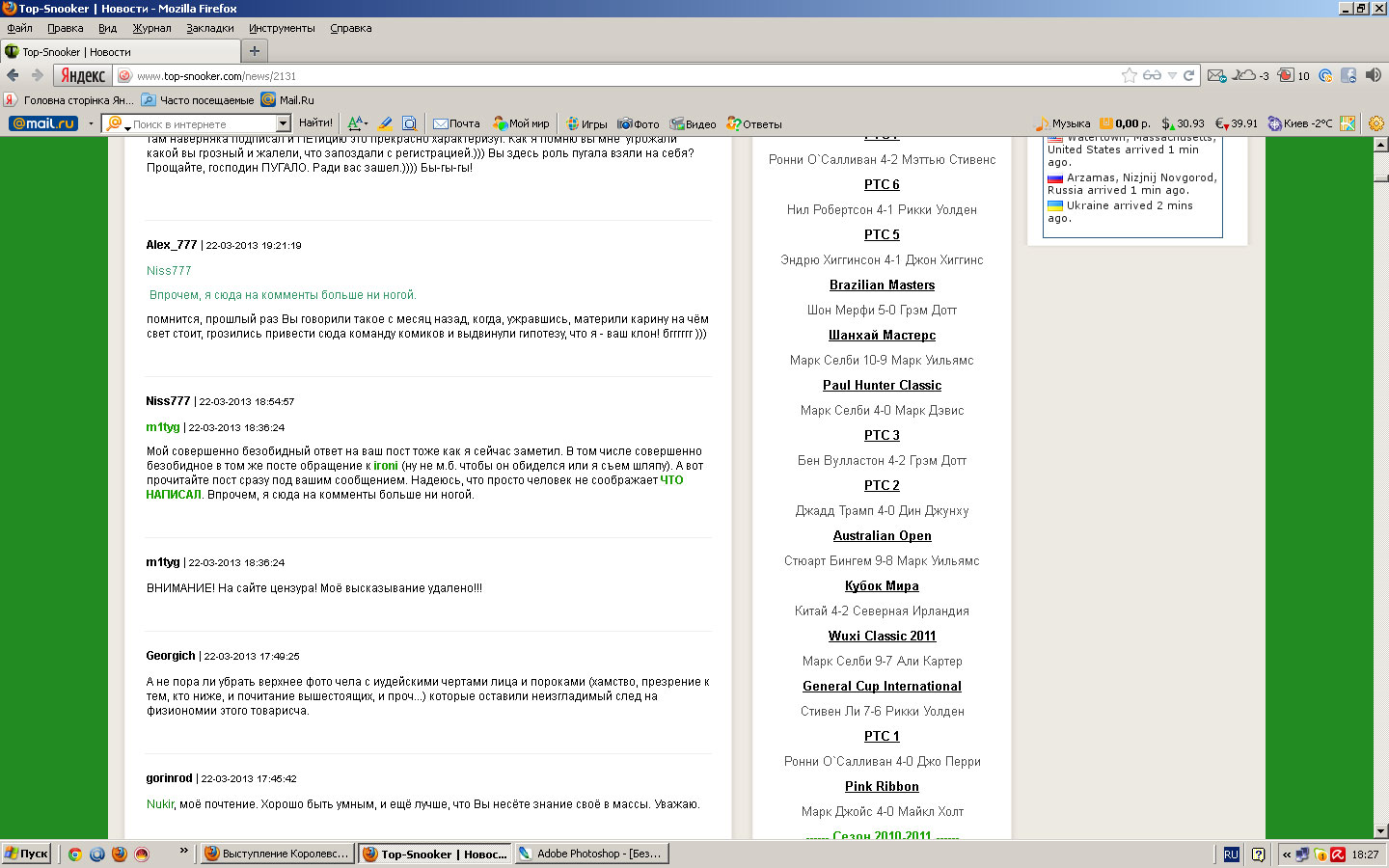The width and height of the screenshot is (1389, 868).
Task: Open the Australian Open link
Action: point(882,535)
